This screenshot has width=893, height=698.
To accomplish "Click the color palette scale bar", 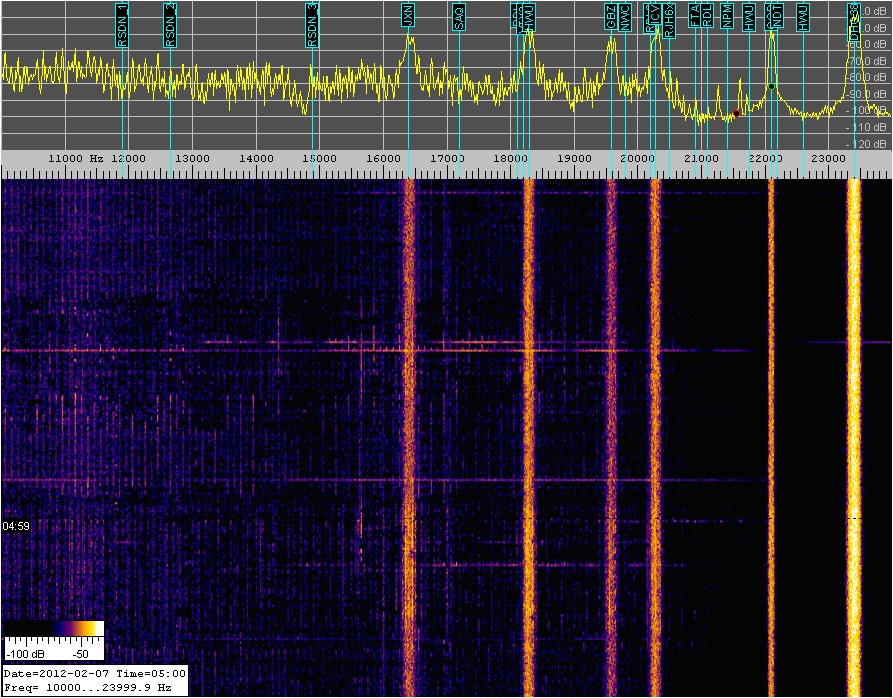I will (x=54, y=628).
